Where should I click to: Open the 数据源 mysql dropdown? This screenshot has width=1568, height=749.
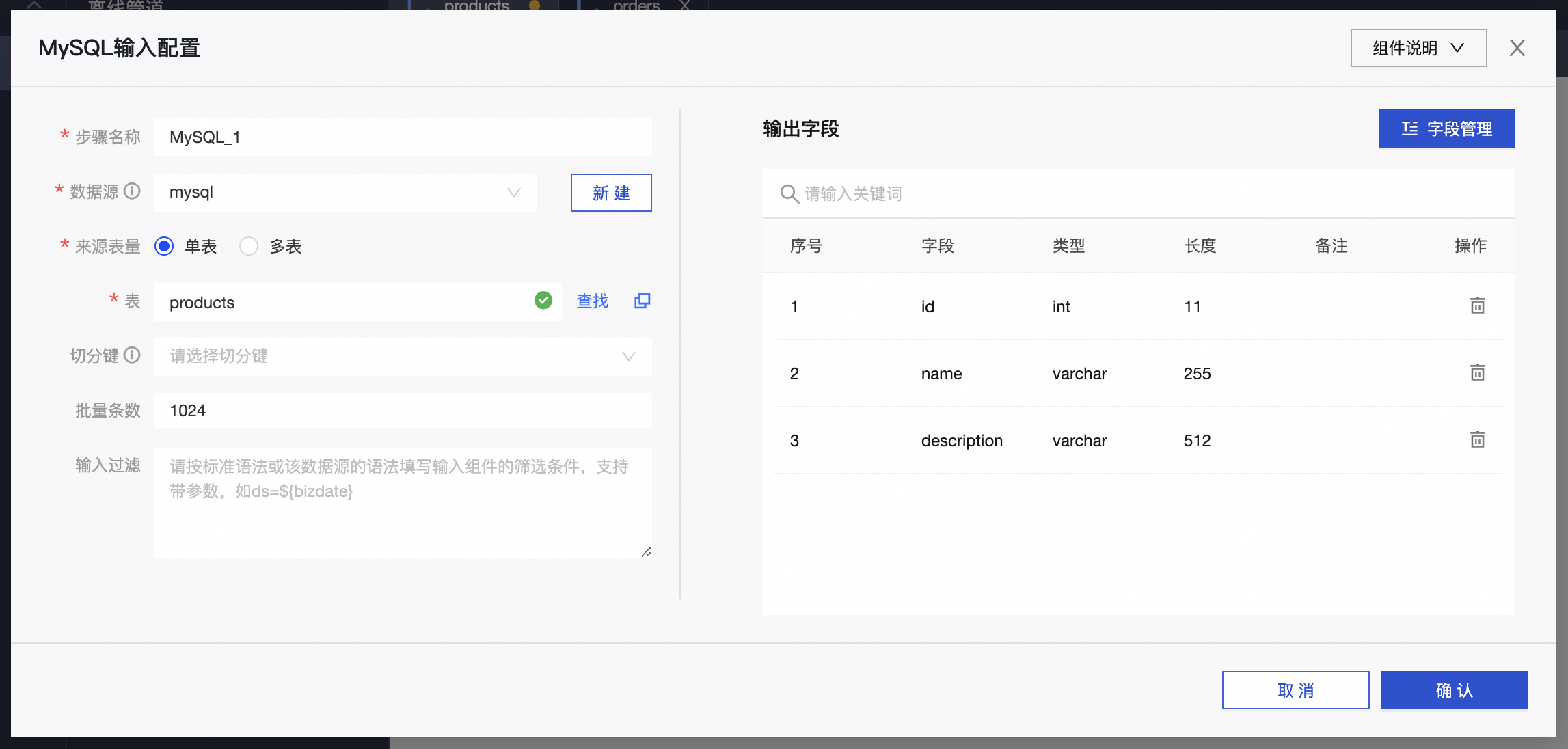tap(345, 193)
